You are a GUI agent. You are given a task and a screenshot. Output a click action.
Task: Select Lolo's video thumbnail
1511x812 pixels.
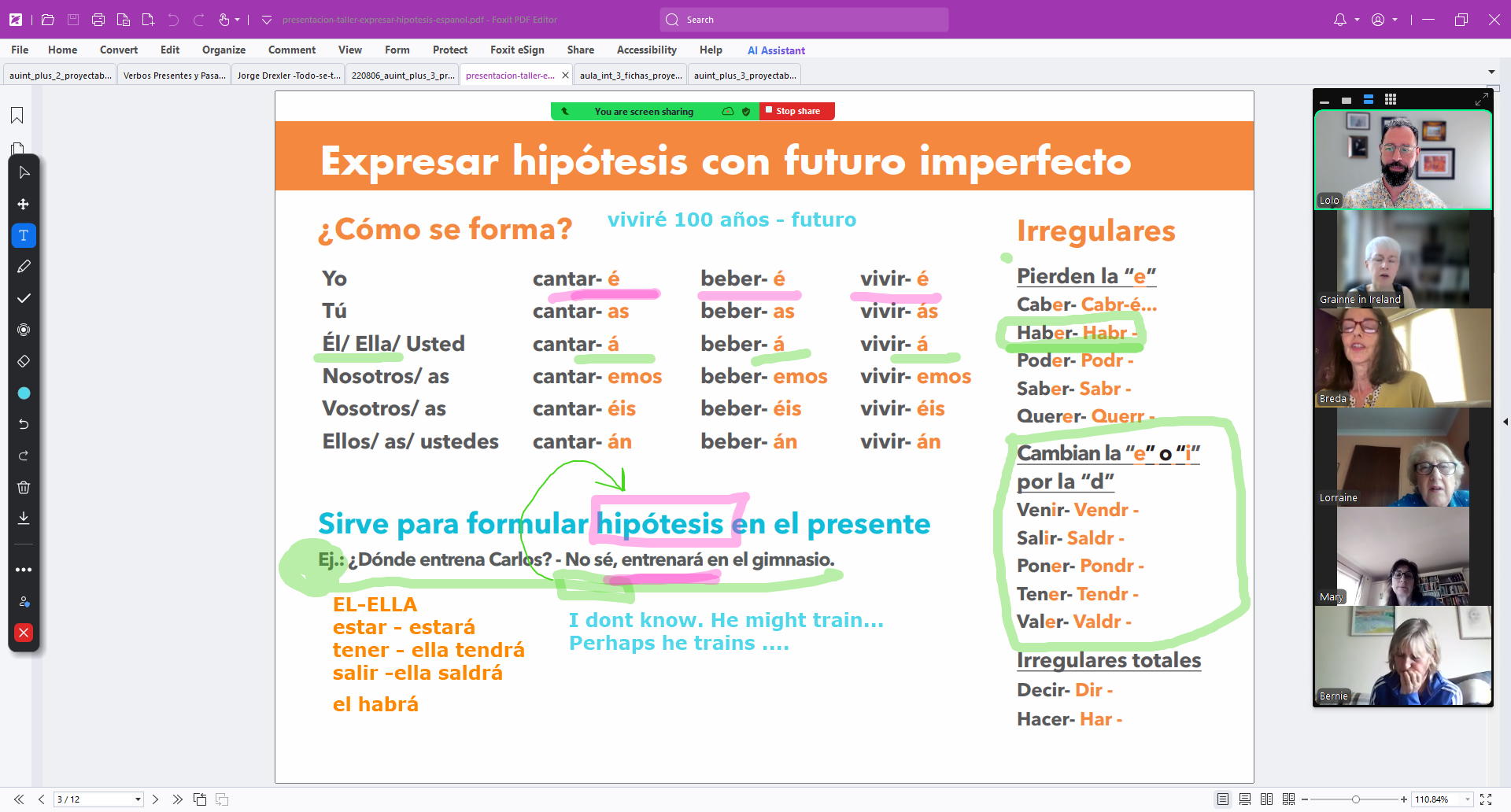pyautogui.click(x=1403, y=160)
